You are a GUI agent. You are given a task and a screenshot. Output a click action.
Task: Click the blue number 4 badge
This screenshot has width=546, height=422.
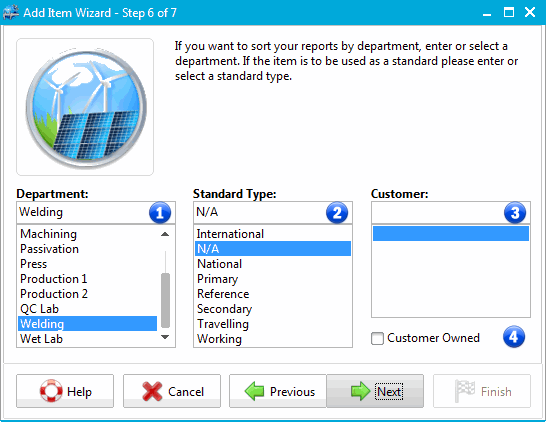pos(514,337)
